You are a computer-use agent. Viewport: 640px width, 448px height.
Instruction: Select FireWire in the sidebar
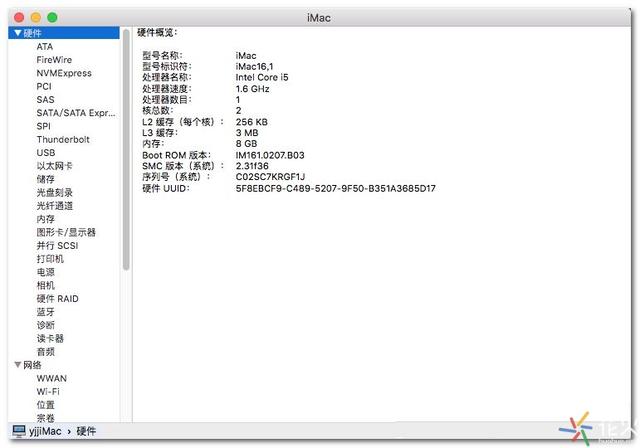pos(54,60)
